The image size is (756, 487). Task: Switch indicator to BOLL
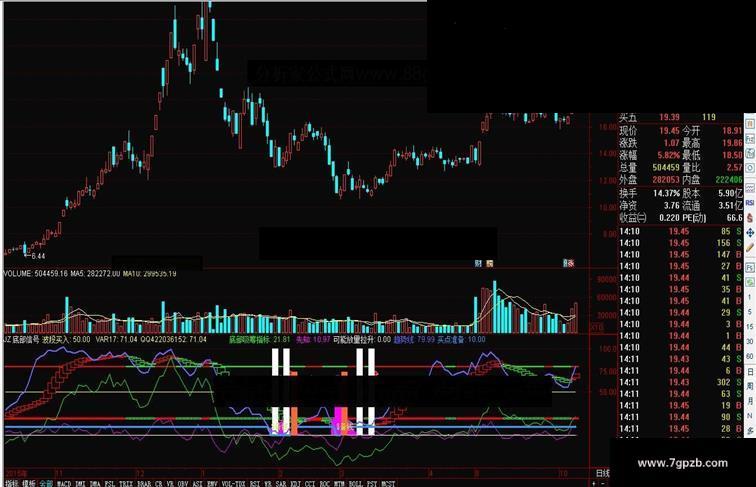(356, 483)
